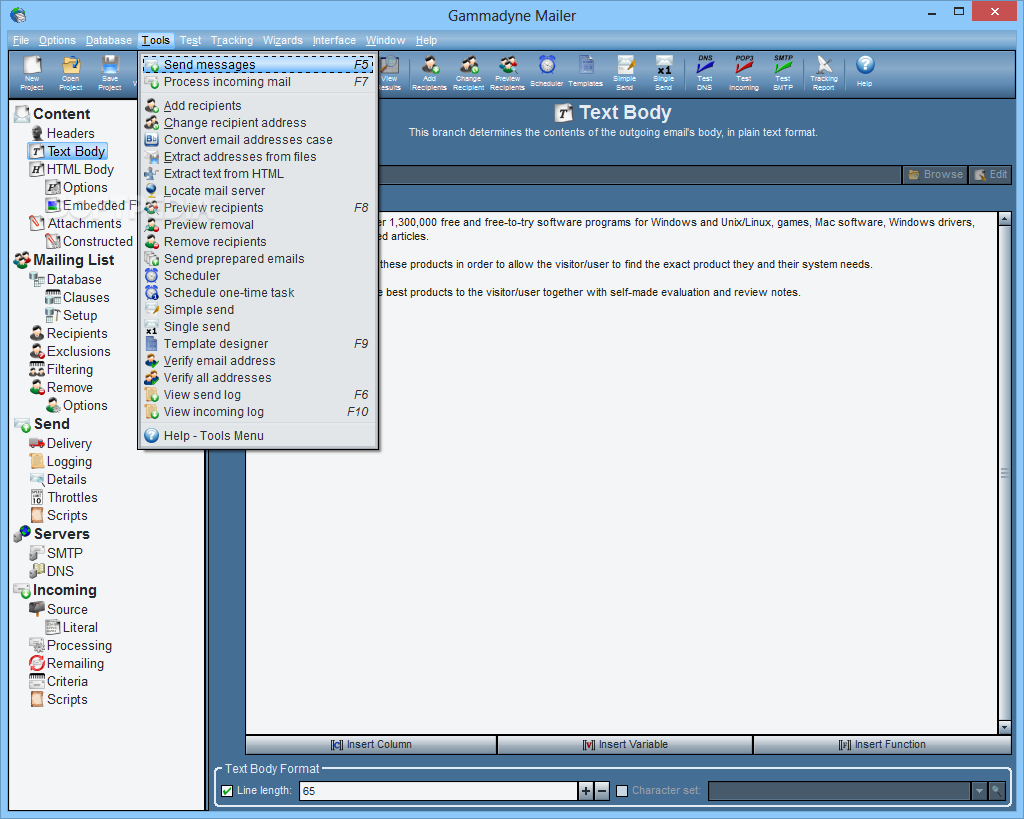
Task: Click the Test DNS toolbar icon
Action: coord(705,72)
